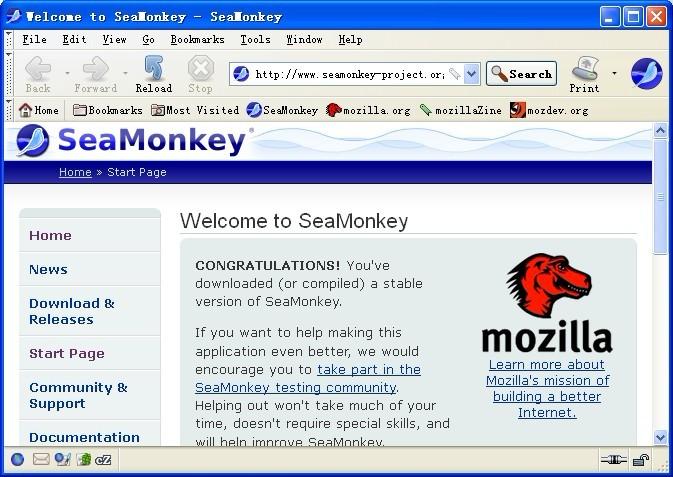Open the Edit menu
The image size is (673, 477).
click(x=74, y=39)
